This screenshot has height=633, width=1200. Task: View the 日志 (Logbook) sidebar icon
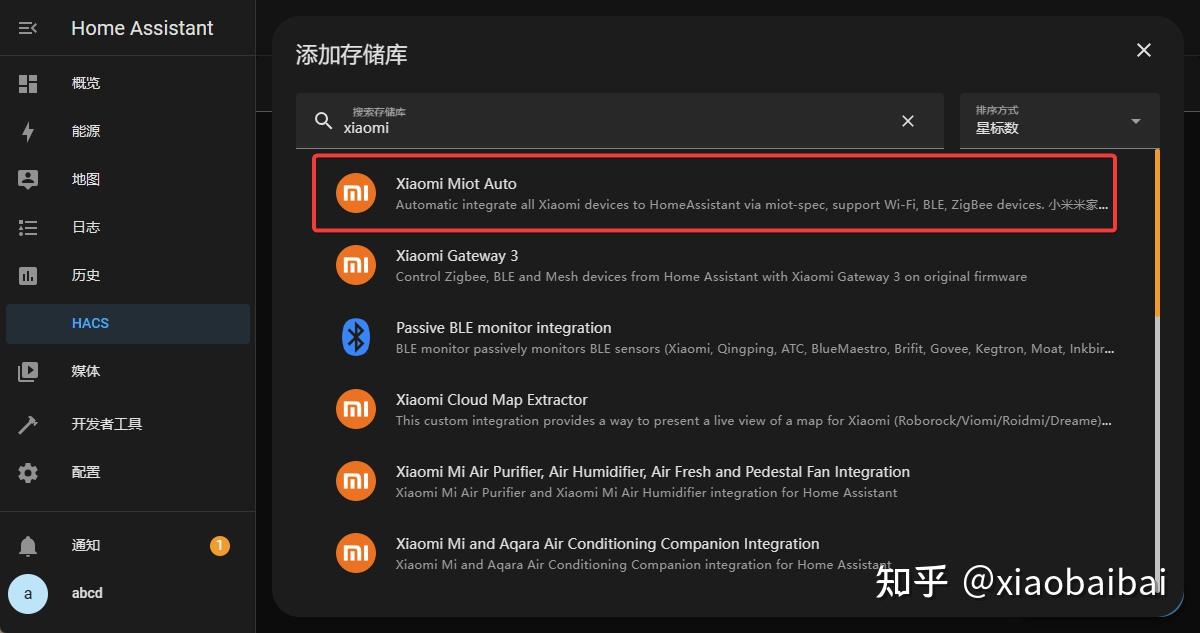click(x=28, y=227)
